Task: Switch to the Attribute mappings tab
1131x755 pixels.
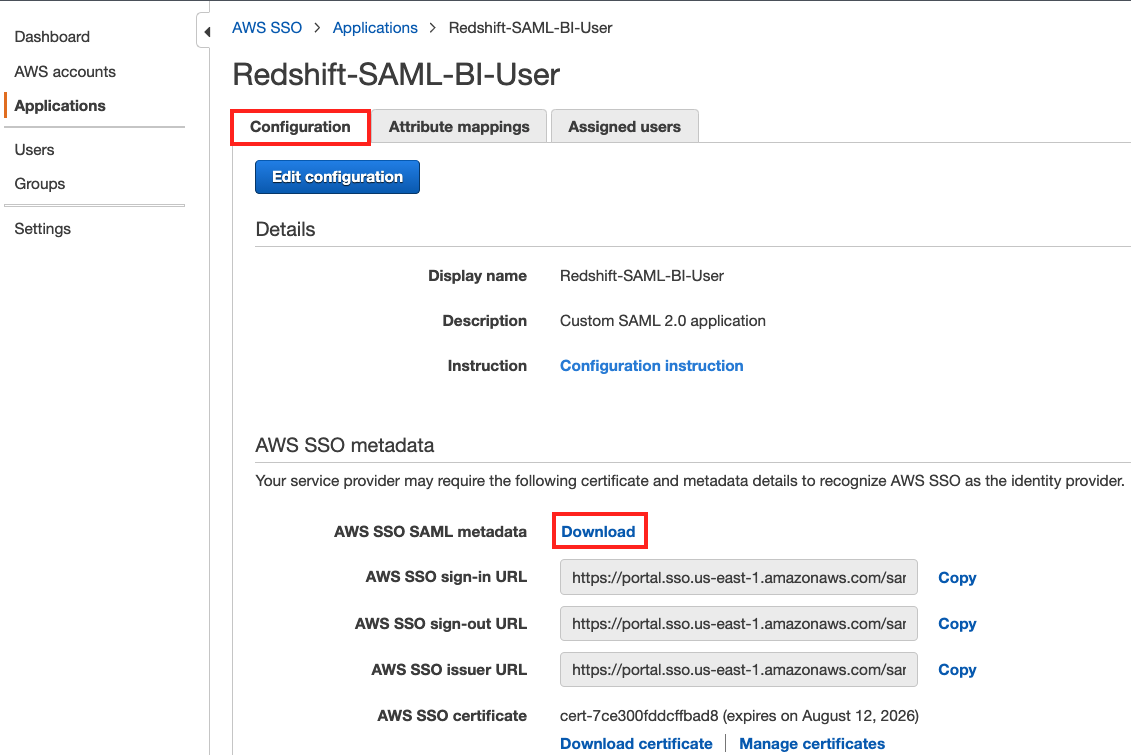Action: pyautogui.click(x=459, y=127)
